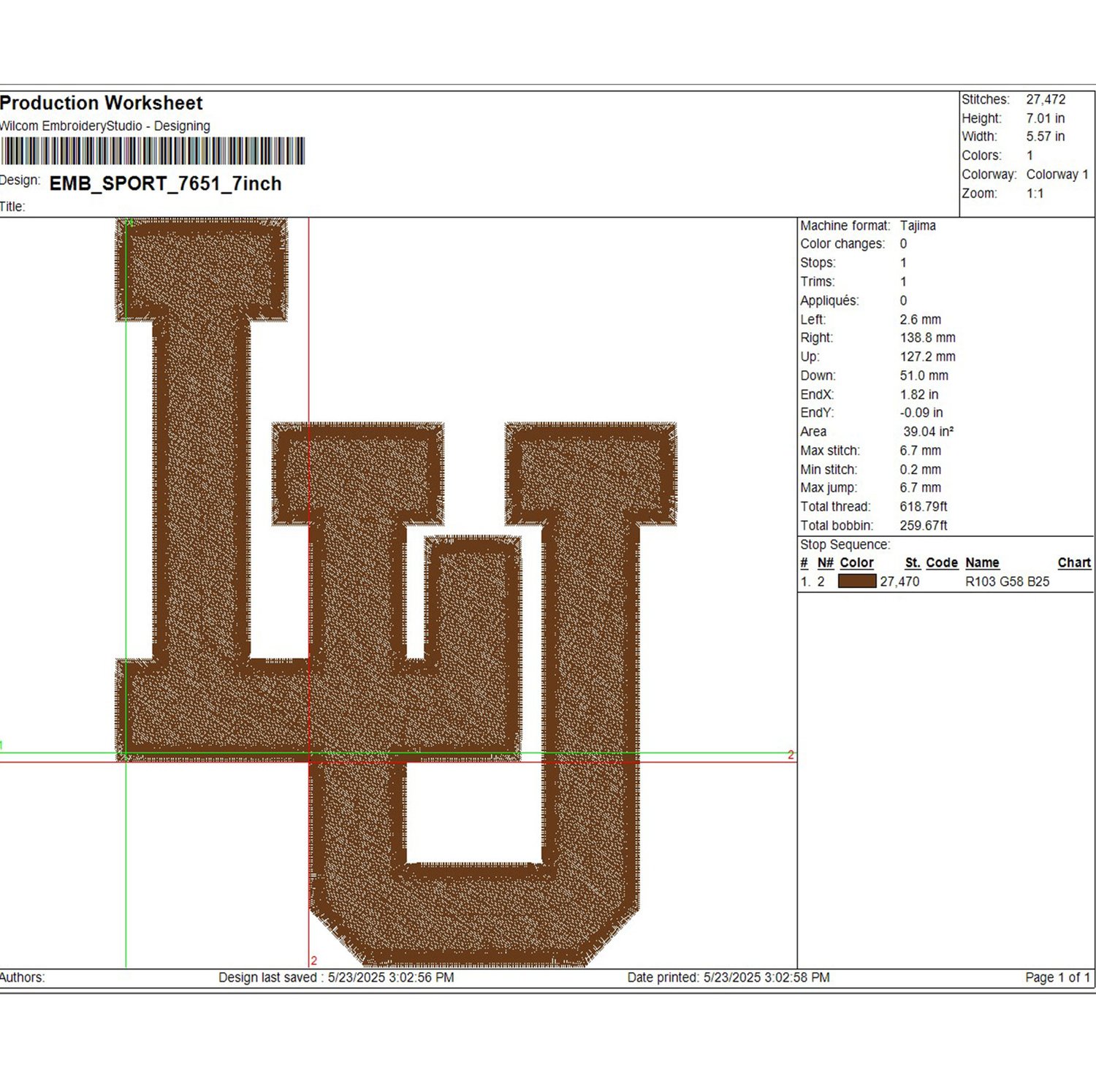
Task: Select the down extent '51.0 mm'
Action: pos(924,376)
